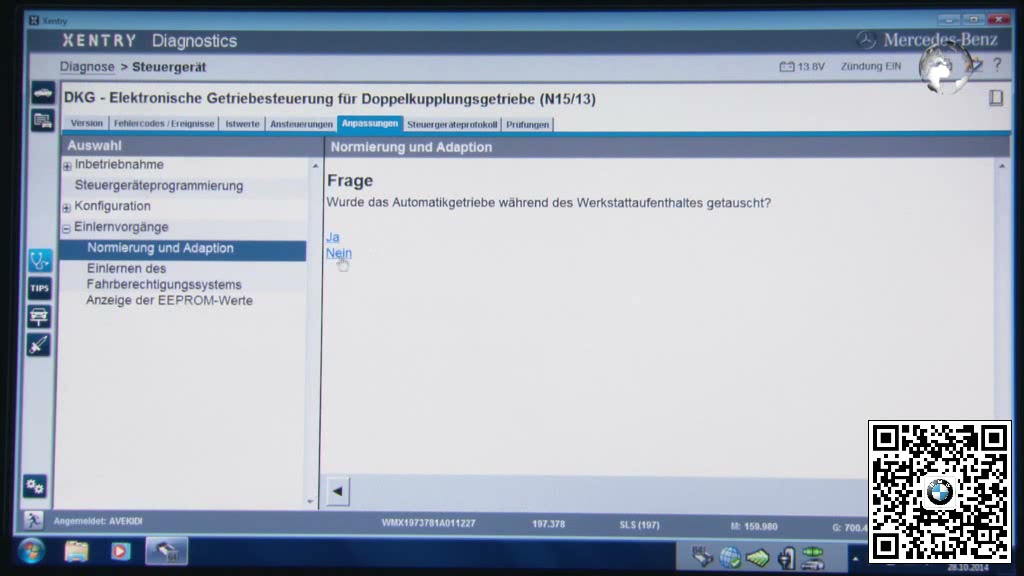Click the globe network status tray icon
This screenshot has width=1024, height=576.
pyautogui.click(x=730, y=558)
